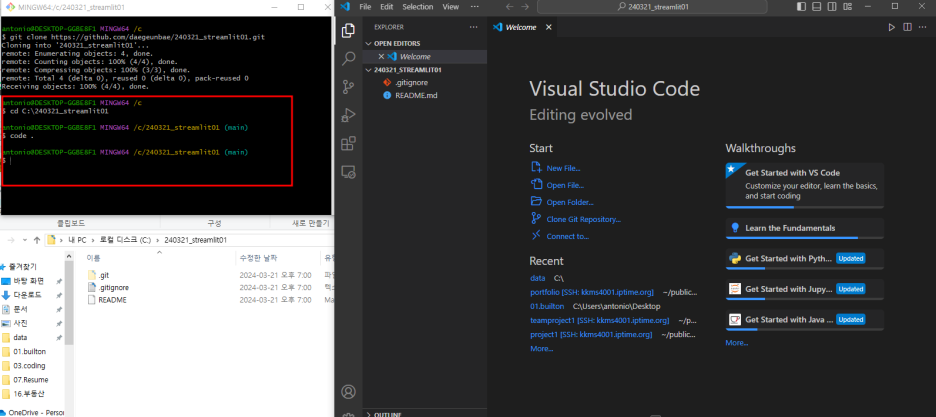Open recent 'project1' SSH workspace
The image size is (936, 417).
pyautogui.click(x=591, y=335)
